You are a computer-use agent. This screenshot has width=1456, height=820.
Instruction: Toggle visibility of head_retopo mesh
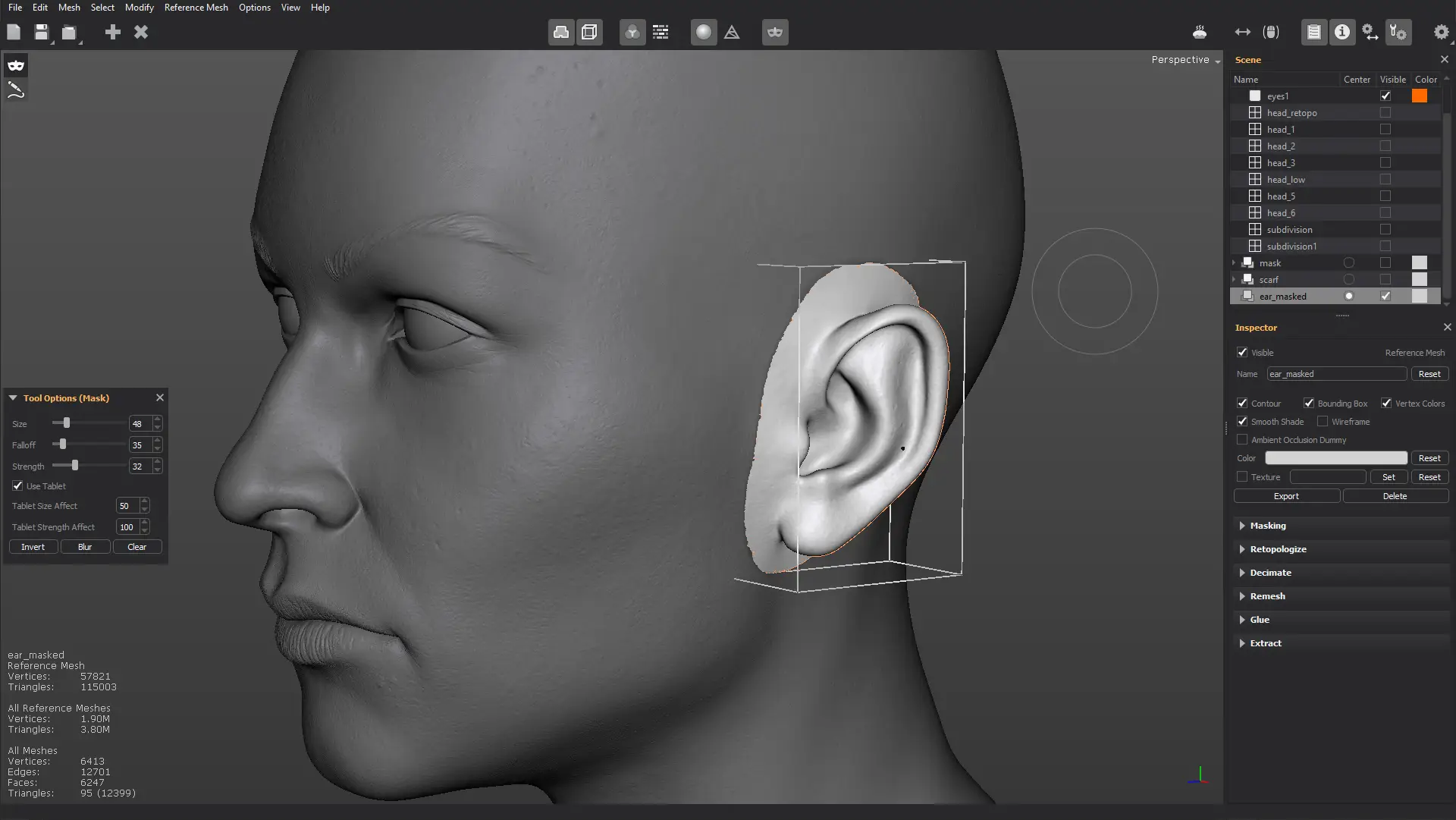coord(1385,113)
